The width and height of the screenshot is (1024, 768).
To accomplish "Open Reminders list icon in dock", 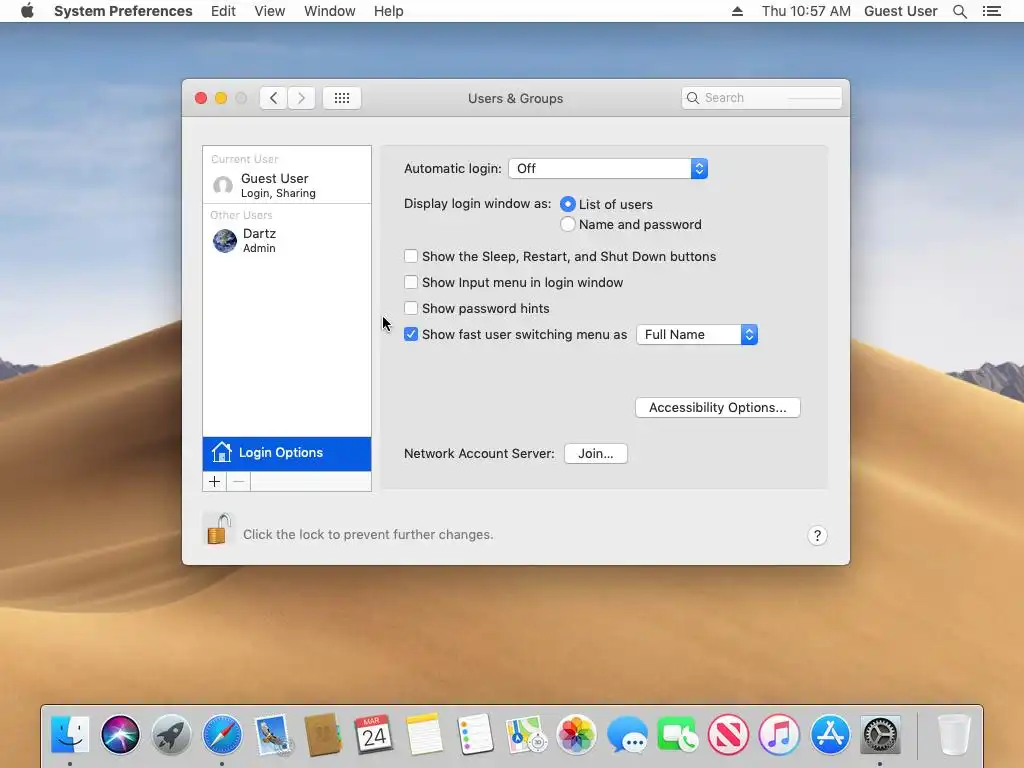I will coord(475,734).
